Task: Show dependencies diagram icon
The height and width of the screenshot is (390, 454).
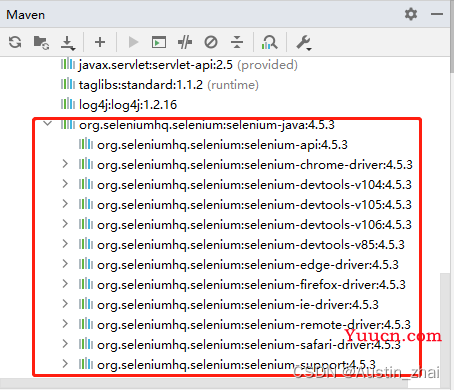Action: (x=270, y=42)
